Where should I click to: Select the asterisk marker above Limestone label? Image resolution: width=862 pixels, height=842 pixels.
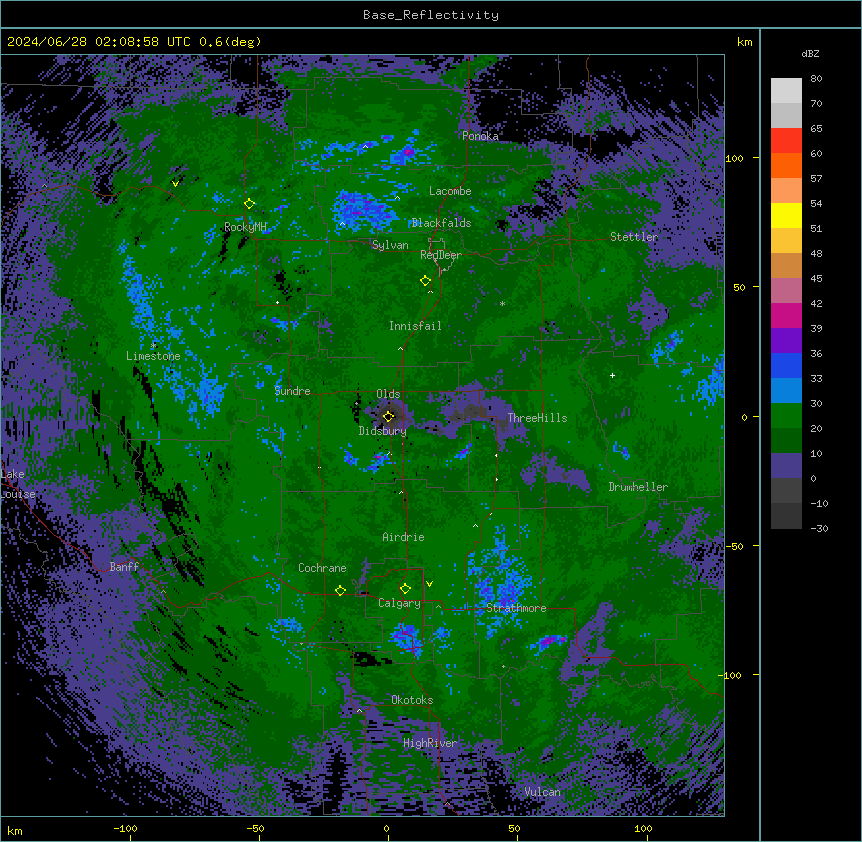pos(153,345)
